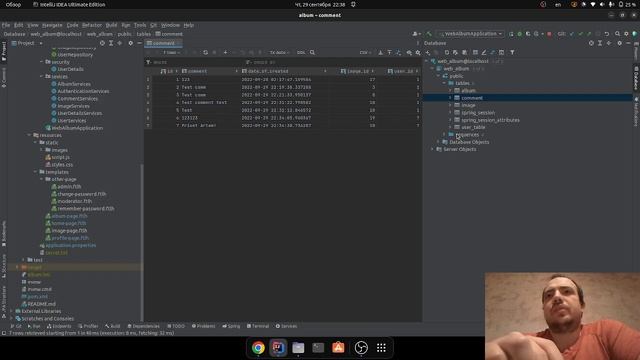Image resolution: width=640 pixels, height=360 pixels.
Task: Add a new row to comment table
Action: pos(225,52)
